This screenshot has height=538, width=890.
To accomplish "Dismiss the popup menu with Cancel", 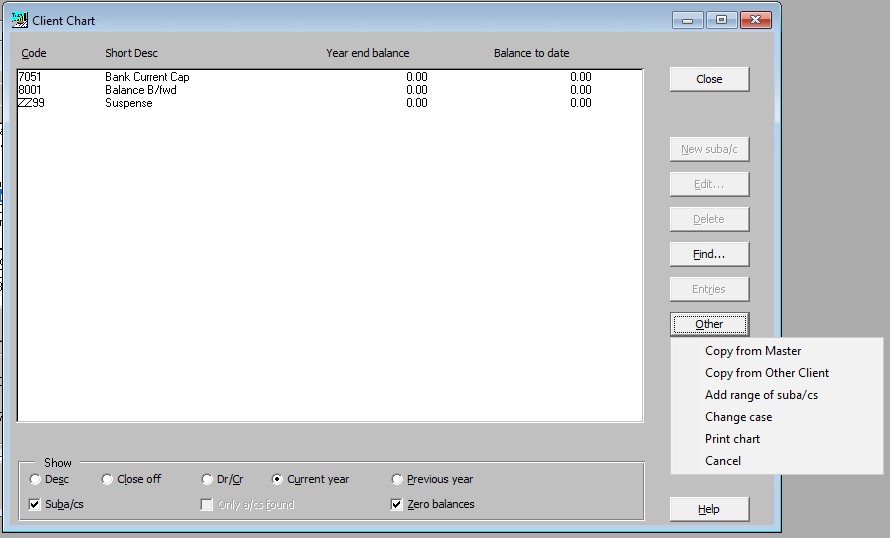I will click(x=723, y=461).
